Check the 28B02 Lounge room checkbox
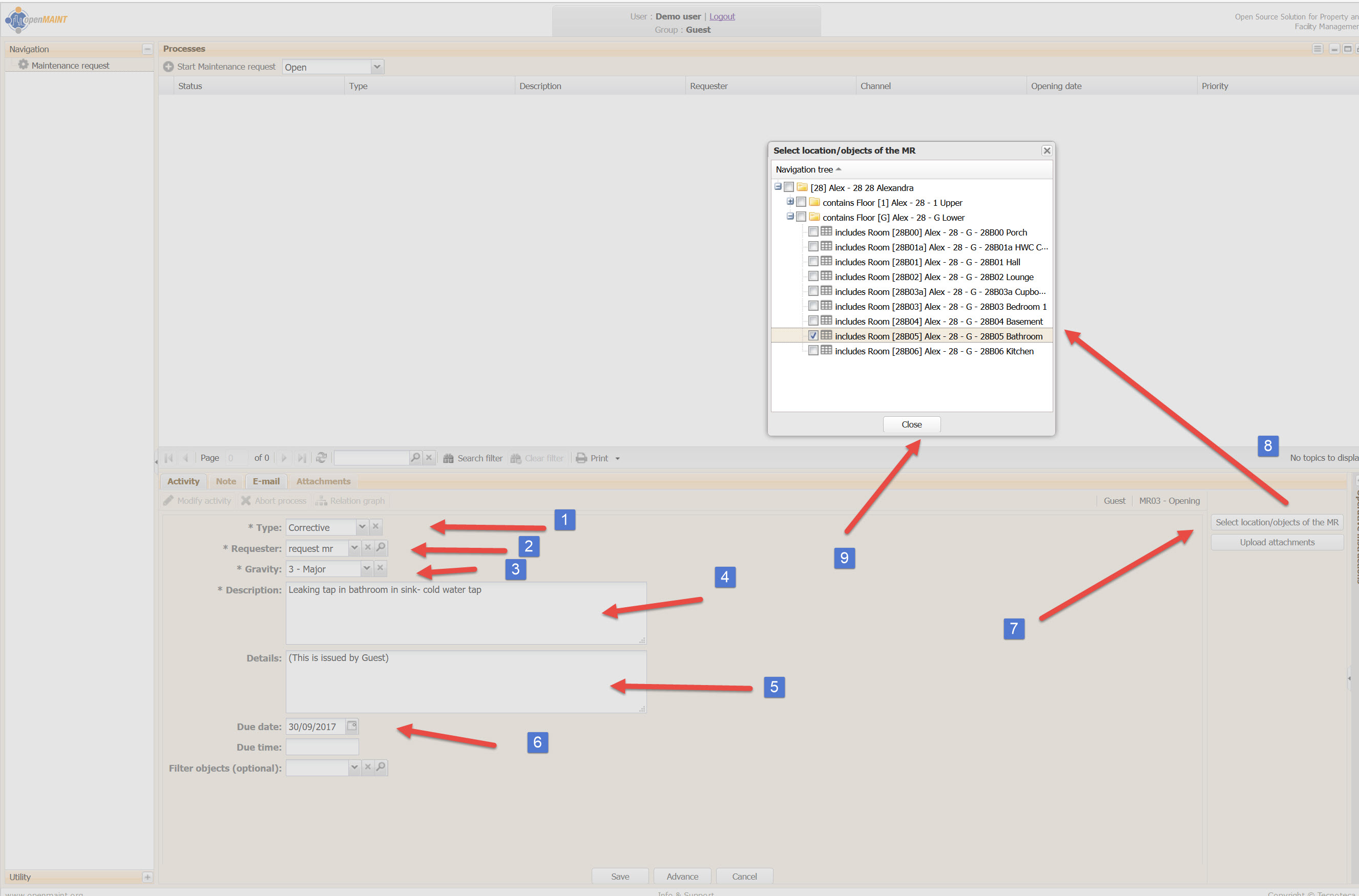Viewport: 1359px width, 896px height. 813,276
